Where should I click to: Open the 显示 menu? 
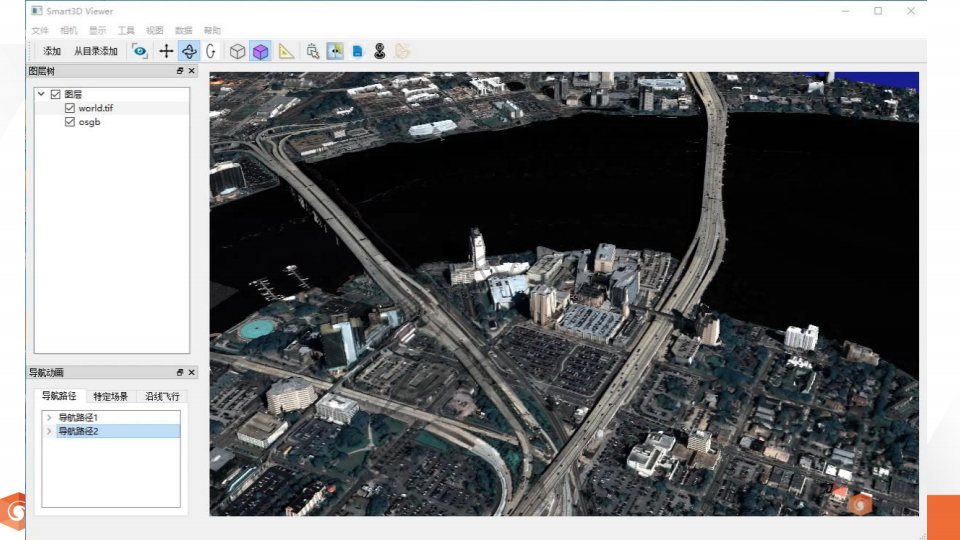pyautogui.click(x=97, y=31)
